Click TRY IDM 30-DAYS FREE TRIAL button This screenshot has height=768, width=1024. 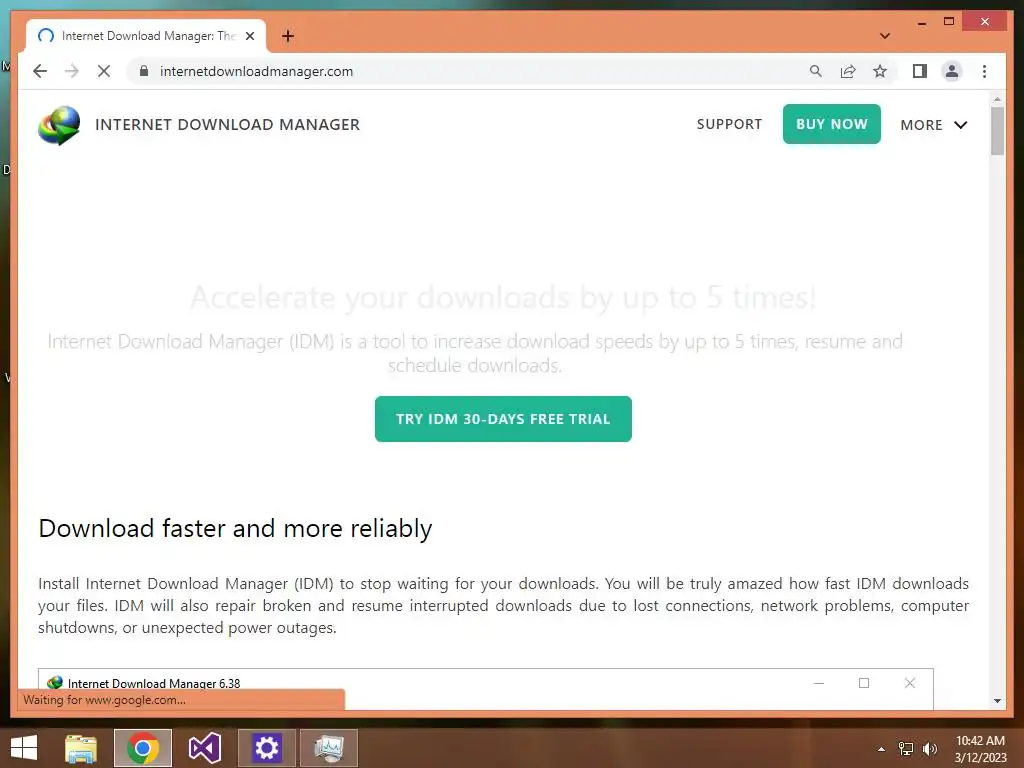coord(503,419)
